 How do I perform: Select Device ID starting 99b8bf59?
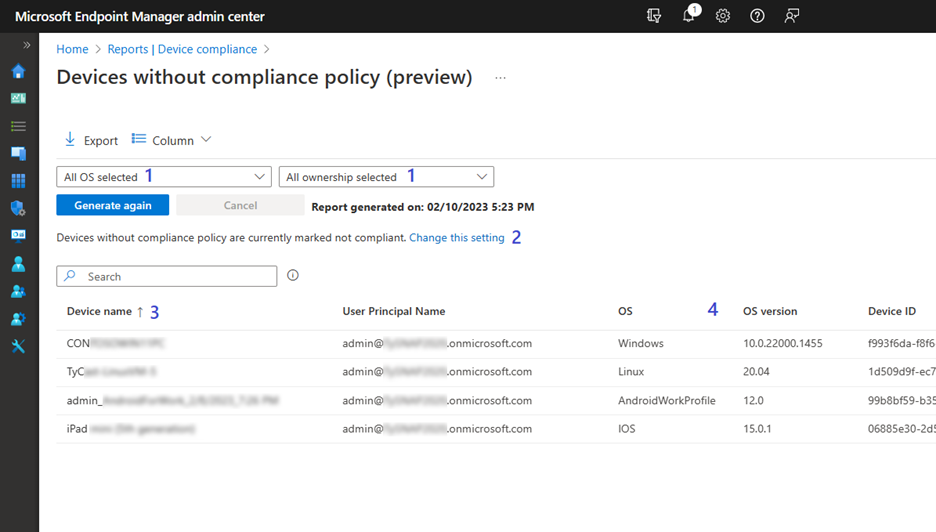(901, 401)
